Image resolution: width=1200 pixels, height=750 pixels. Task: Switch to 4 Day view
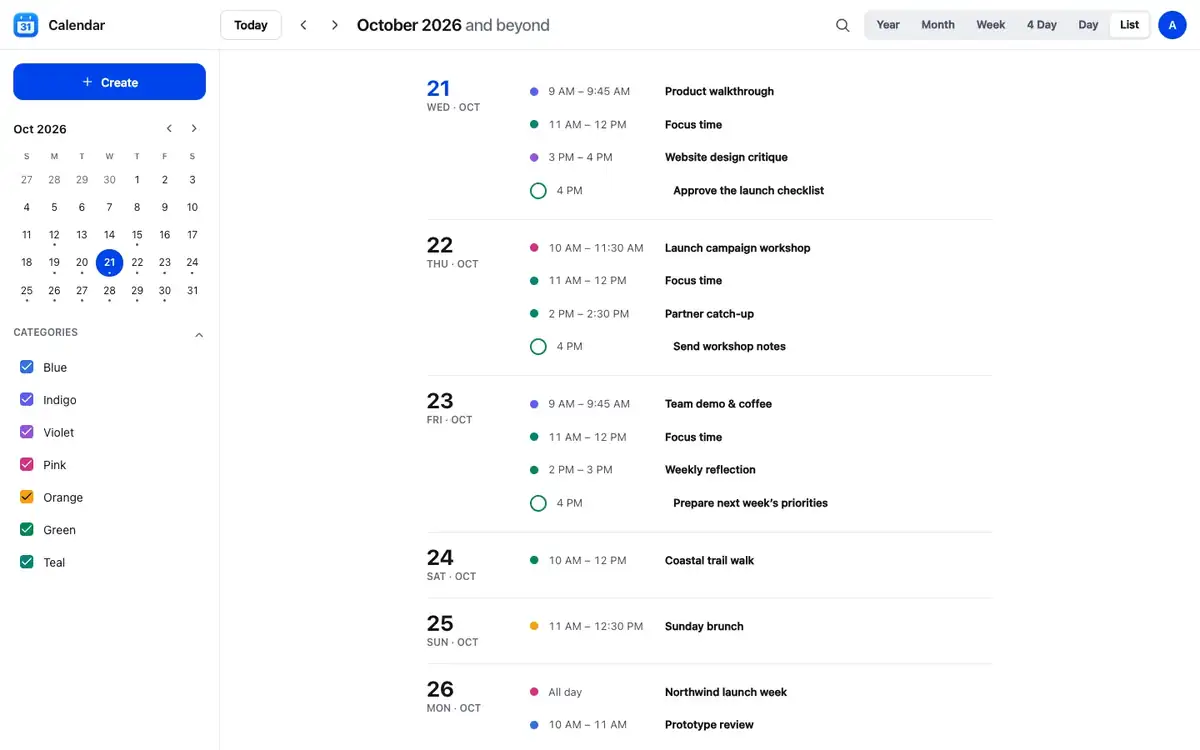[1041, 25]
